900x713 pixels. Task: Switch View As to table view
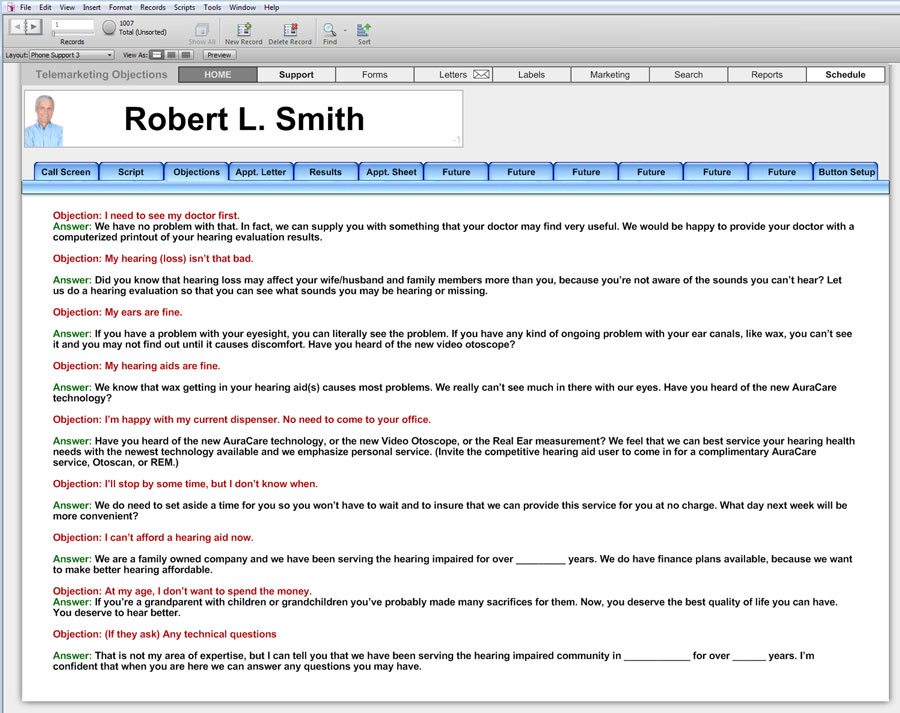pyautogui.click(x=185, y=55)
